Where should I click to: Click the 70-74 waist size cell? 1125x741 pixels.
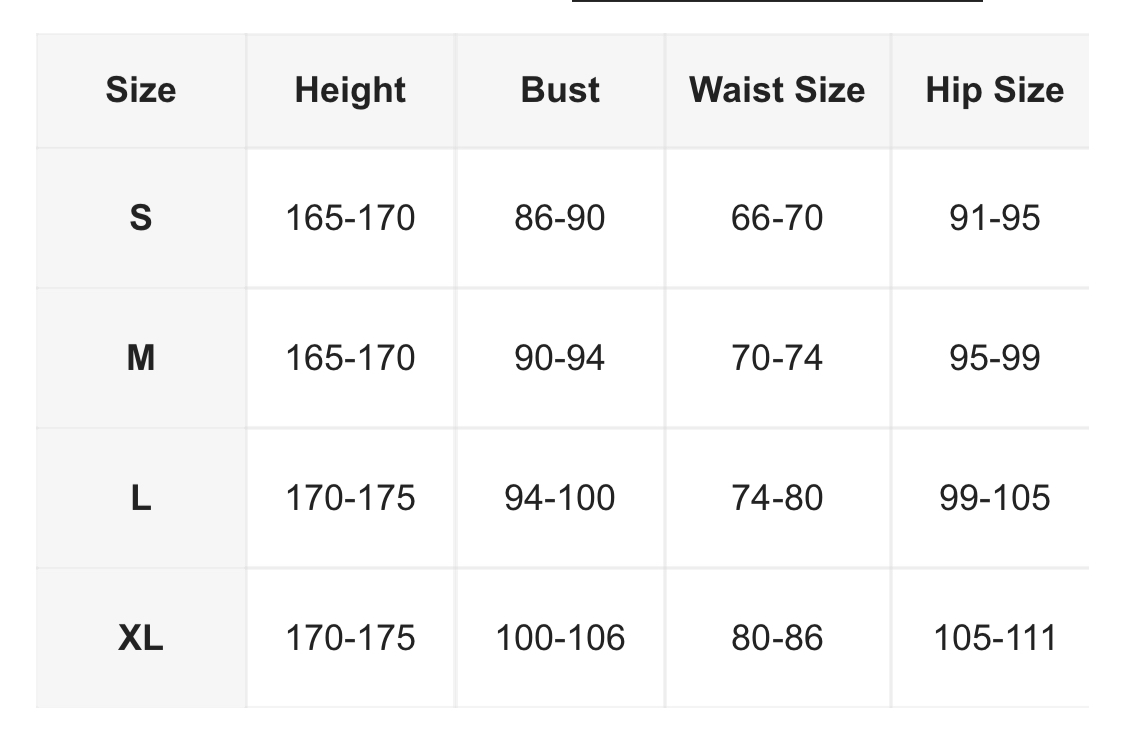pyautogui.click(x=777, y=358)
